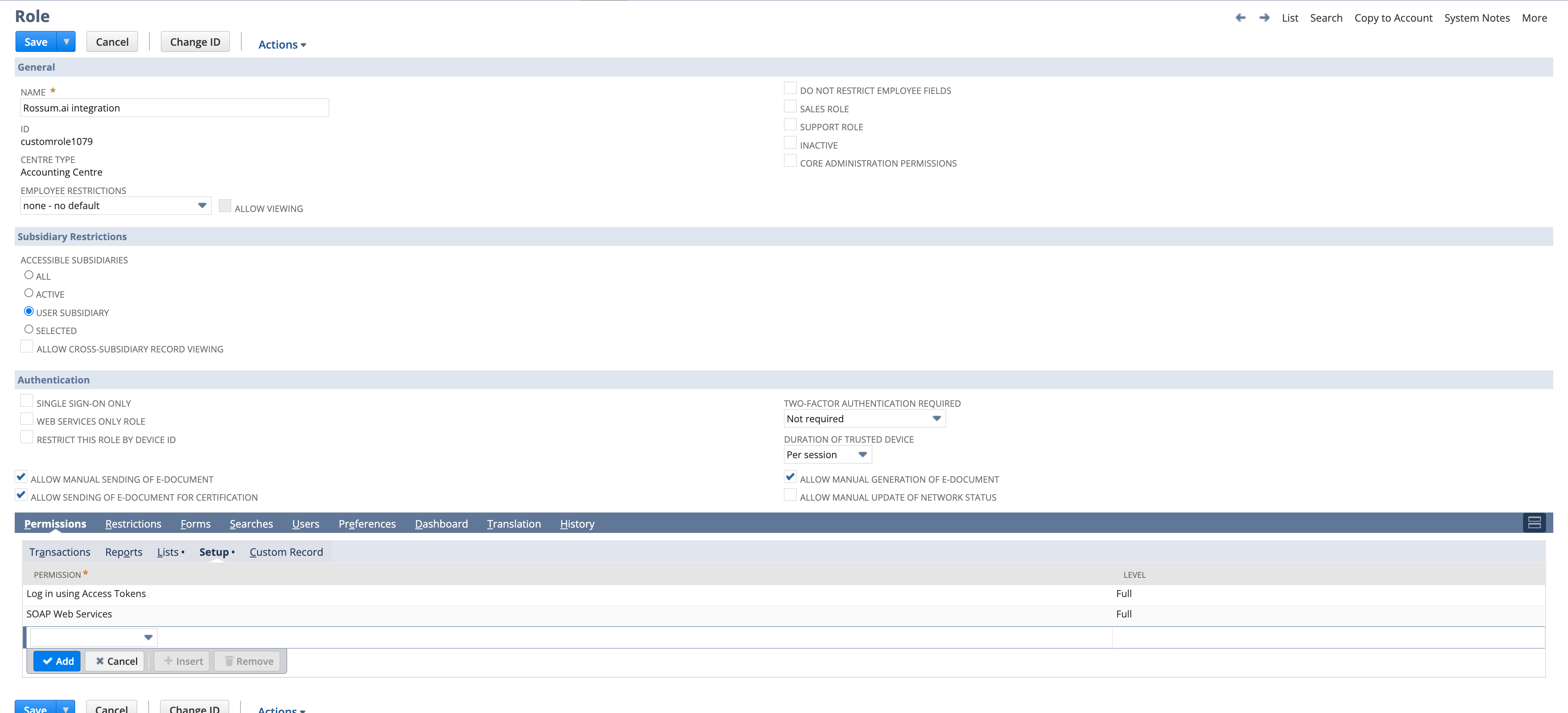Open the top Actions menu

coord(282,45)
